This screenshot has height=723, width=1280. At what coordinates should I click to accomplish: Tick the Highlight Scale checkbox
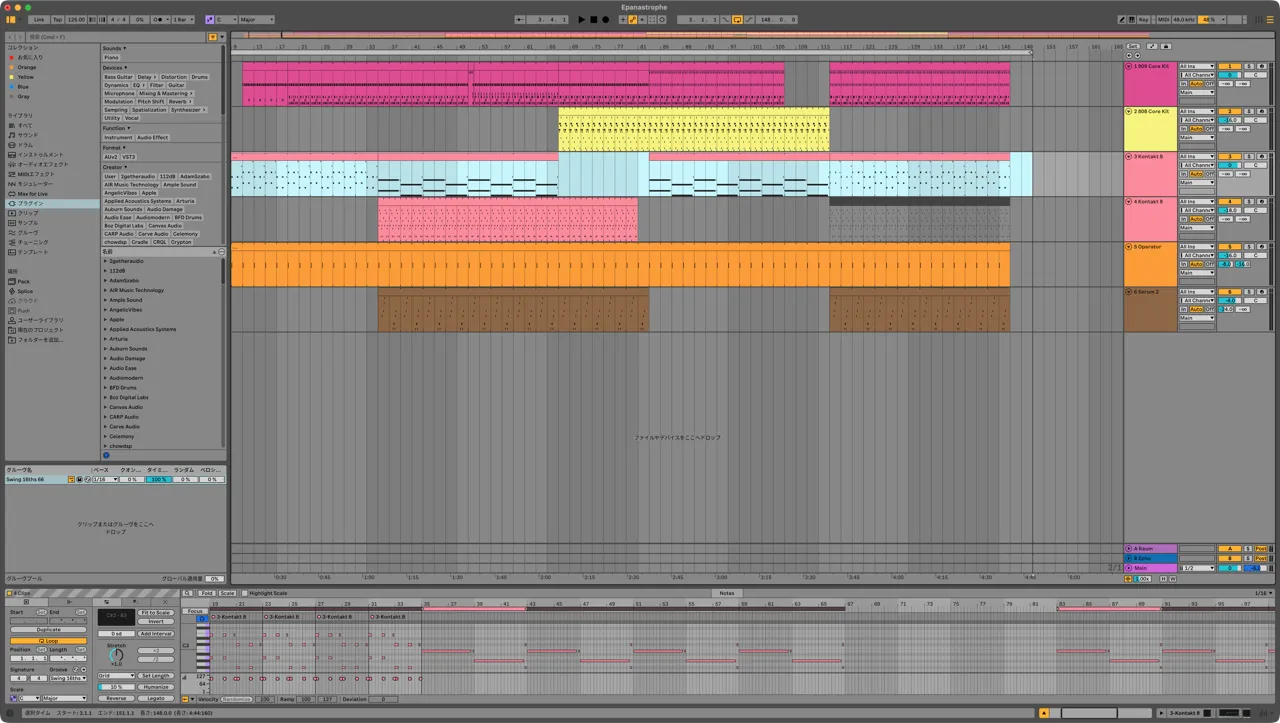tap(244, 593)
